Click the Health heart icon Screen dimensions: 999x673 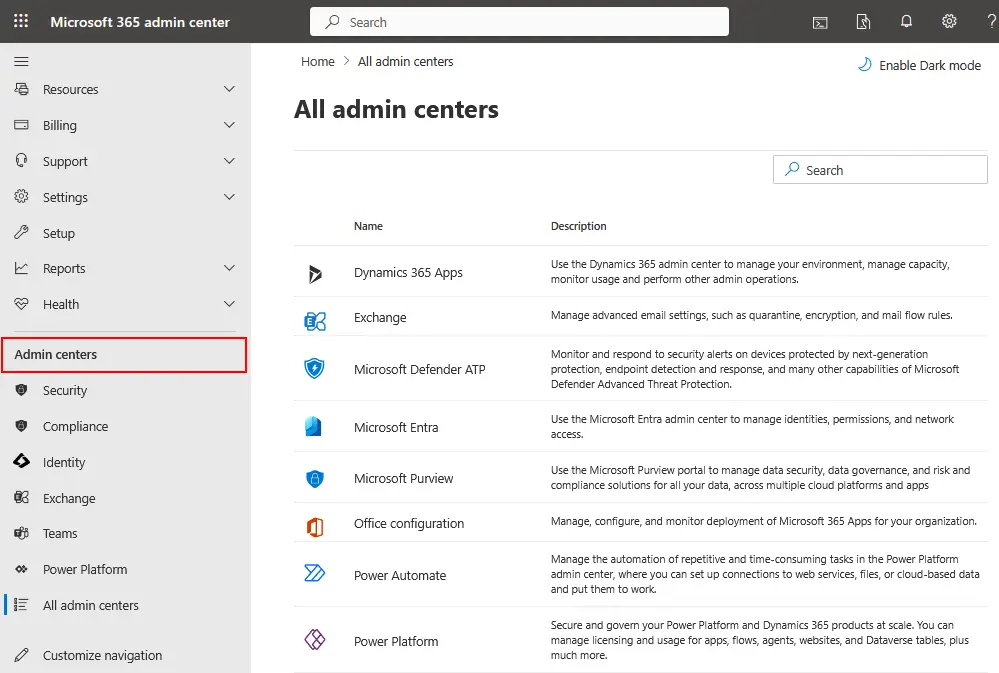pos(21,304)
